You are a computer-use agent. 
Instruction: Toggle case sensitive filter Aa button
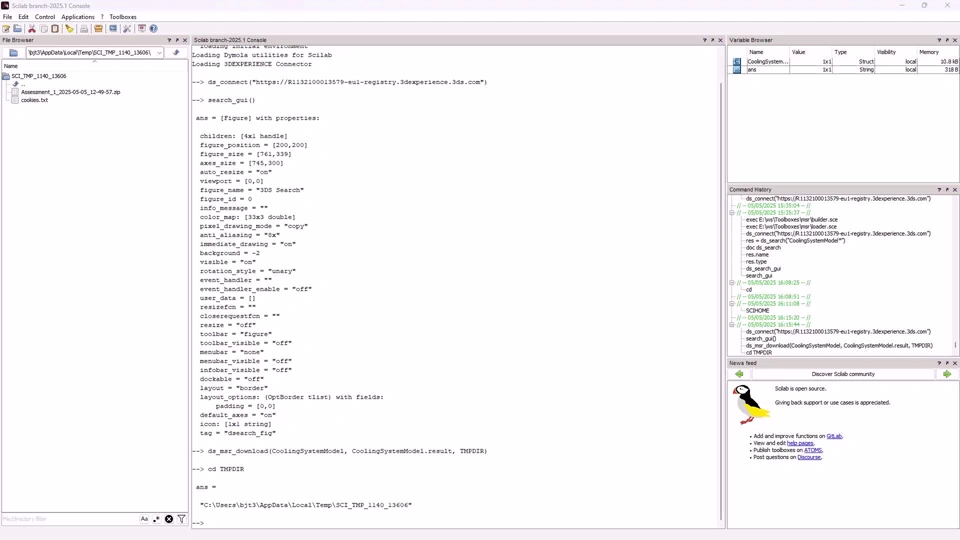click(144, 519)
